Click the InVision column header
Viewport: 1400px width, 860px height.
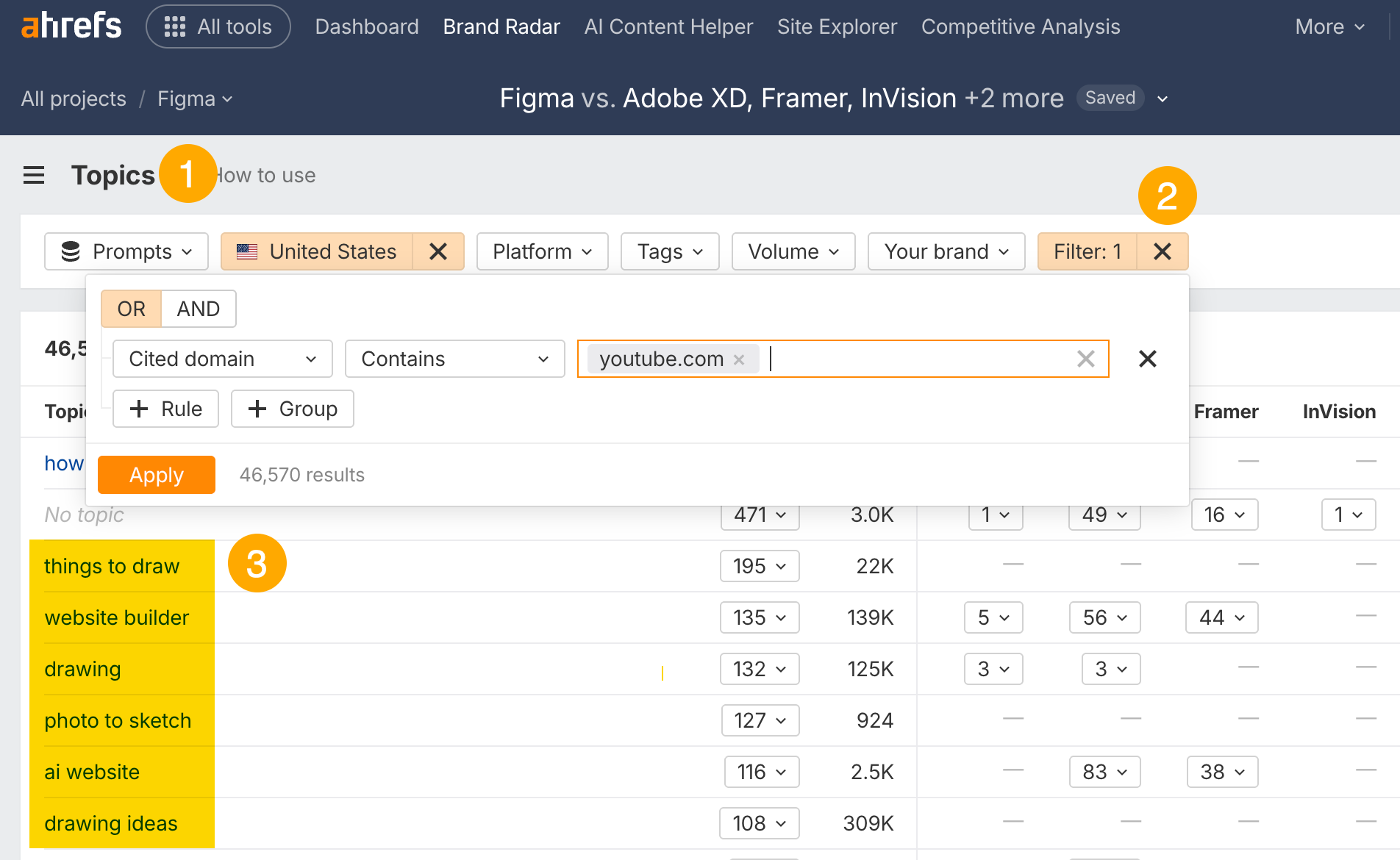(1339, 412)
